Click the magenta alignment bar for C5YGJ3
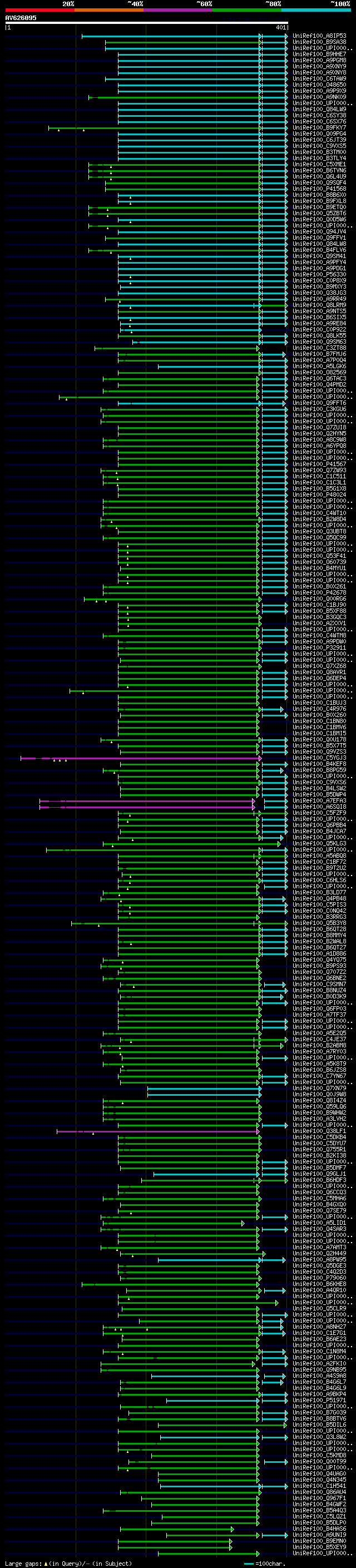The height and width of the screenshot is (1568, 356). click(141, 758)
